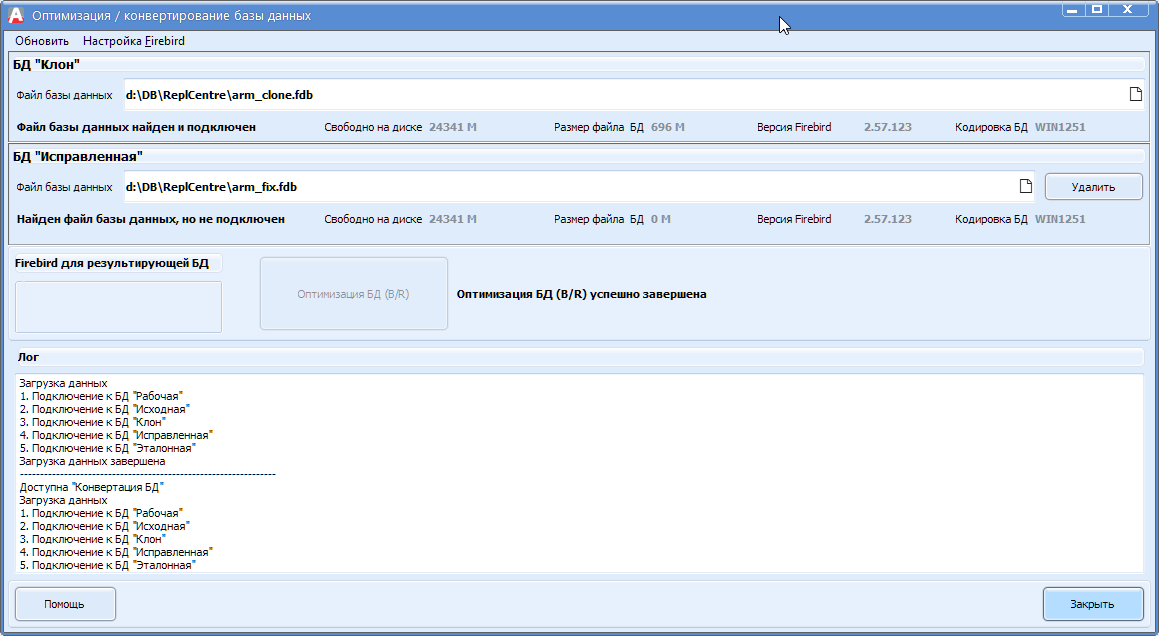The image size is (1159, 636).
Task: Maximize the window
Action: [1097, 9]
